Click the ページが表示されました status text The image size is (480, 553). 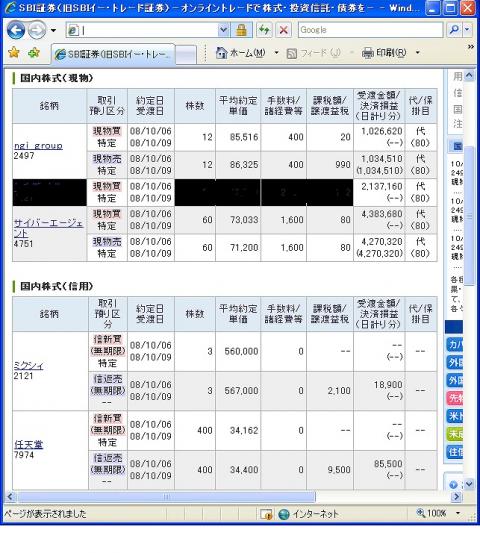tap(45, 514)
